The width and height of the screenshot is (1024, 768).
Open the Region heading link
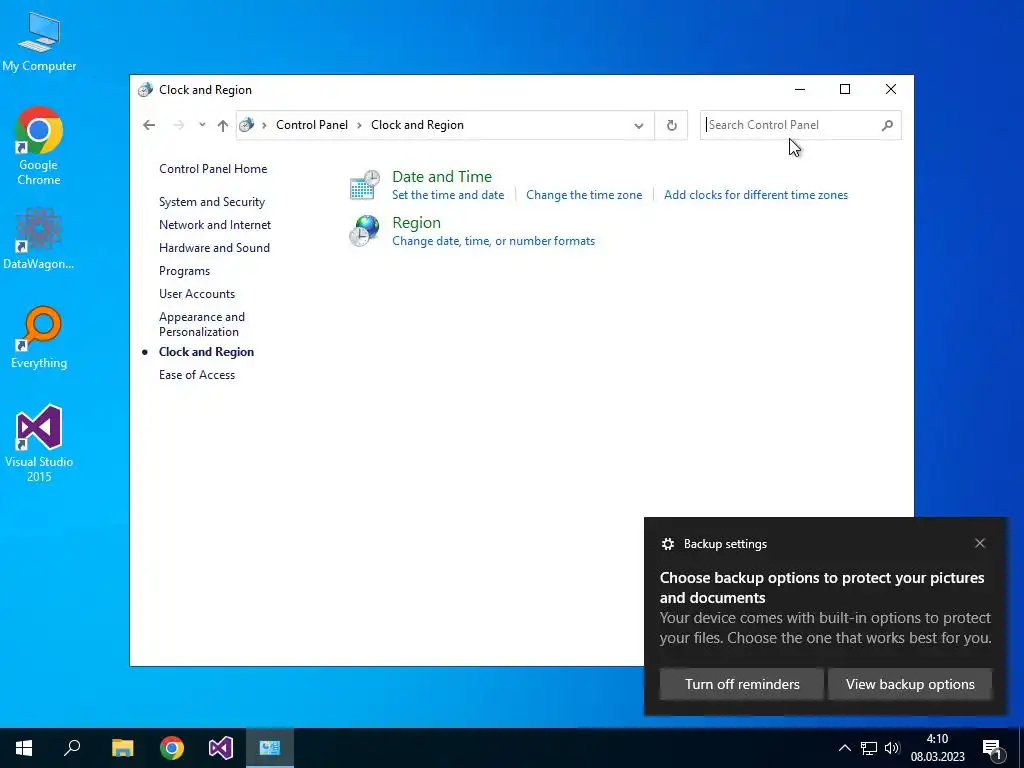[x=416, y=223]
